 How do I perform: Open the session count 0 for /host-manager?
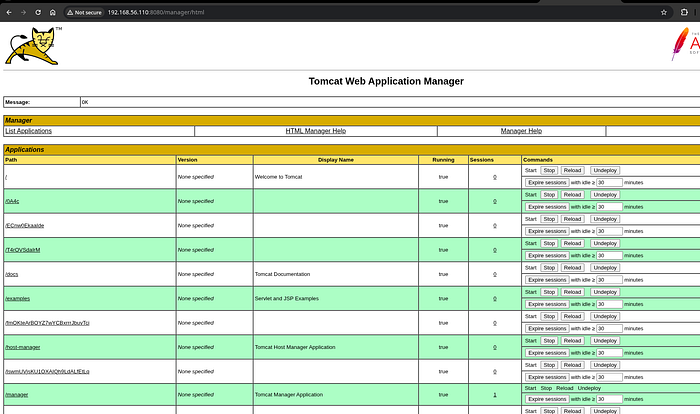[x=495, y=347]
